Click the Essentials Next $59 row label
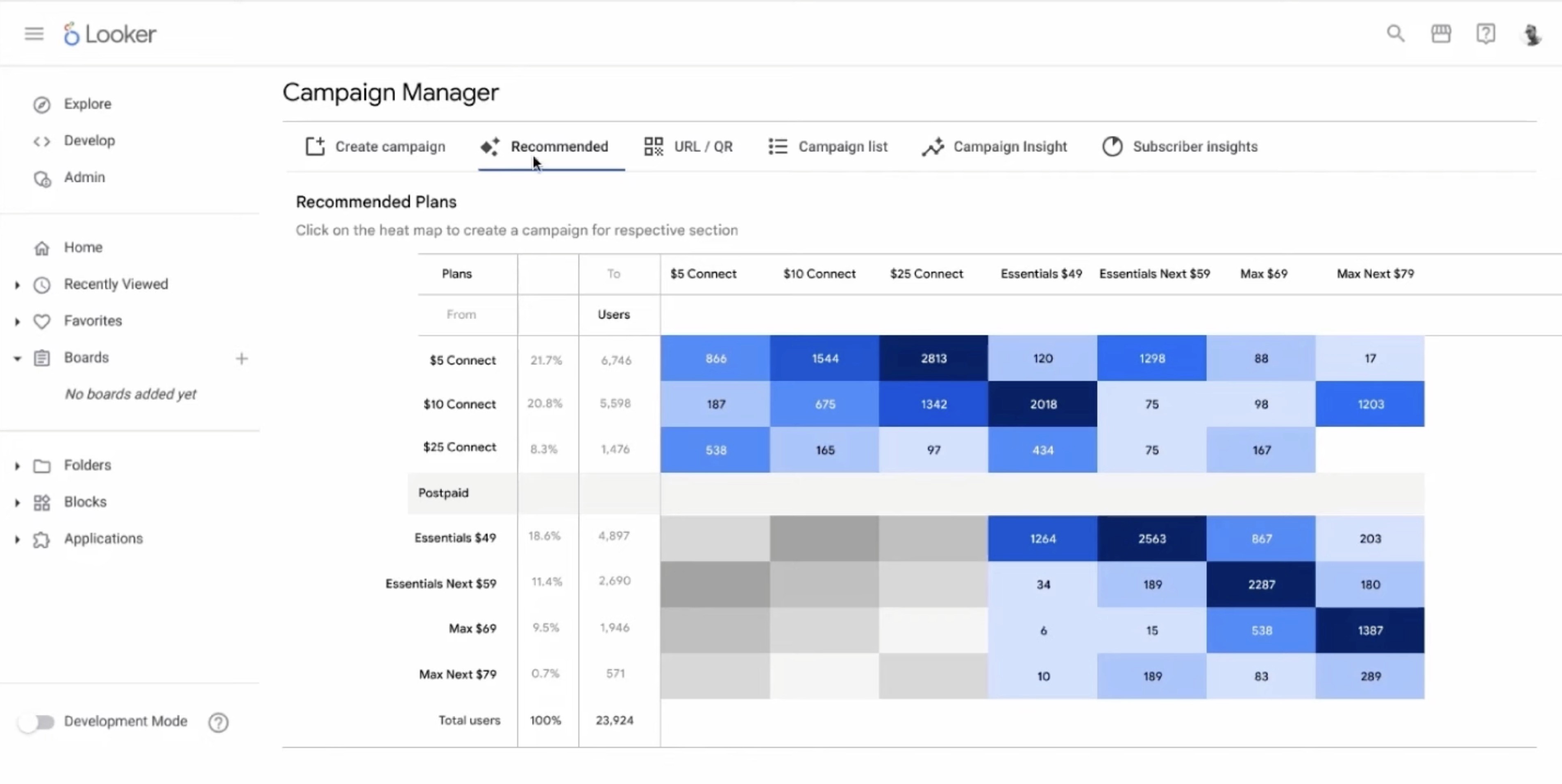 [x=441, y=584]
